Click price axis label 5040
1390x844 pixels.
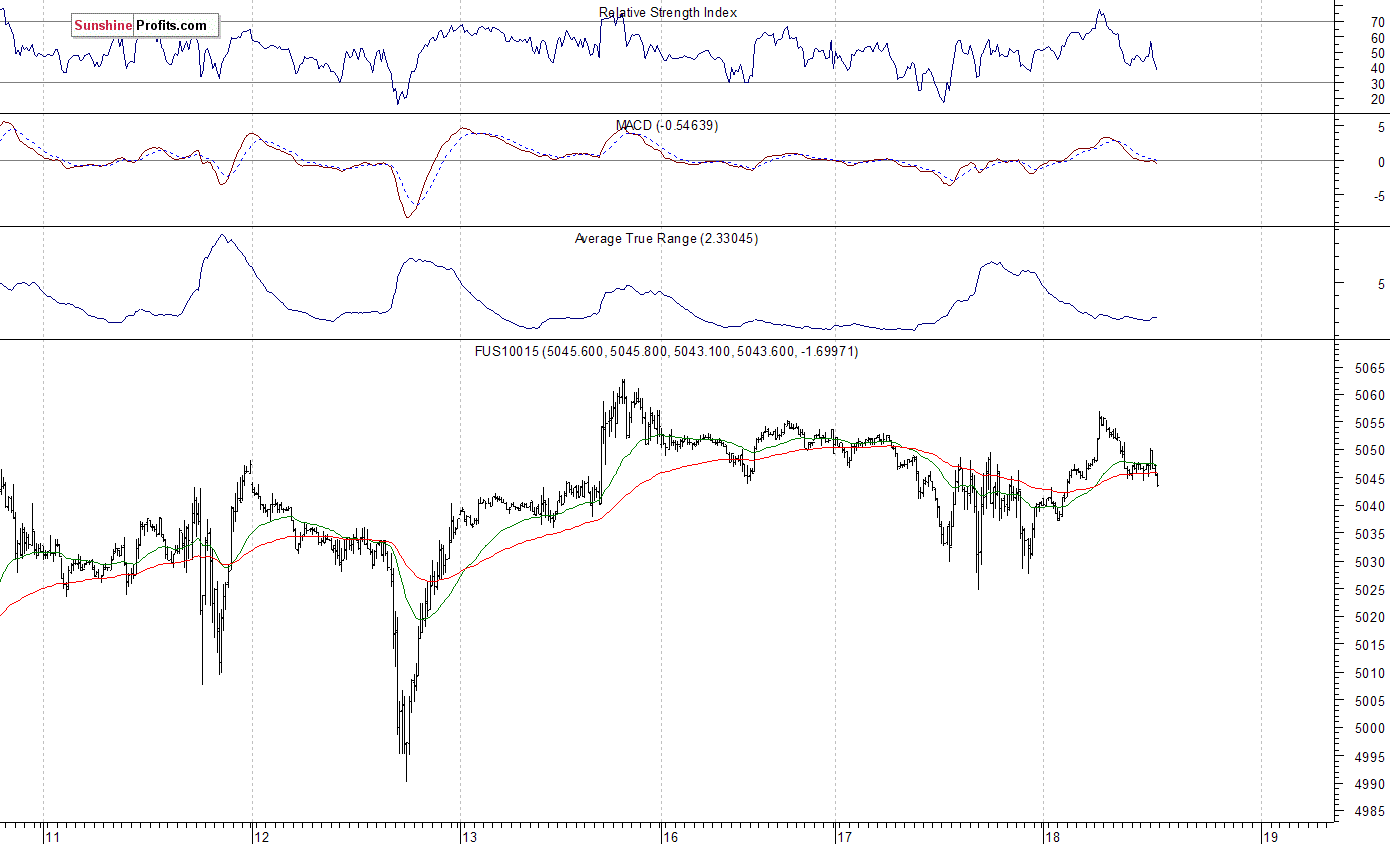1370,507
